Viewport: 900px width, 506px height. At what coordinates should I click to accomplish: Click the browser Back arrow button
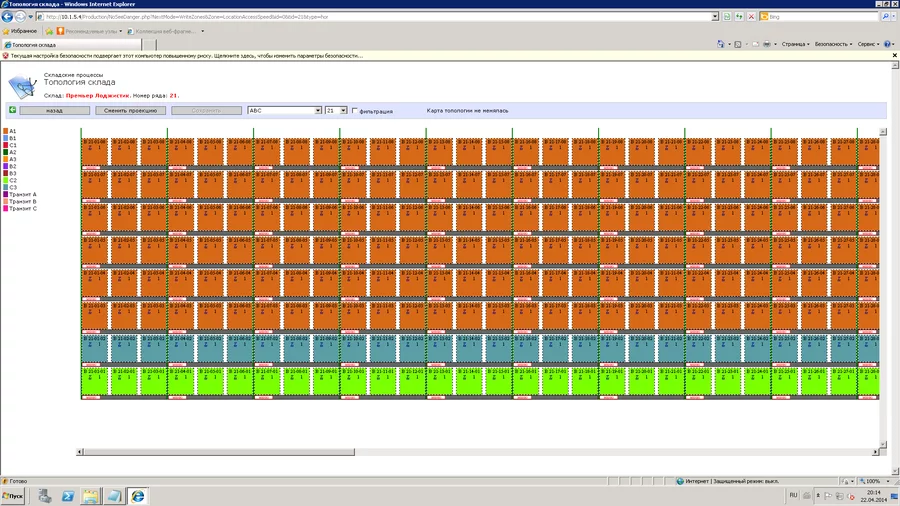[7, 17]
